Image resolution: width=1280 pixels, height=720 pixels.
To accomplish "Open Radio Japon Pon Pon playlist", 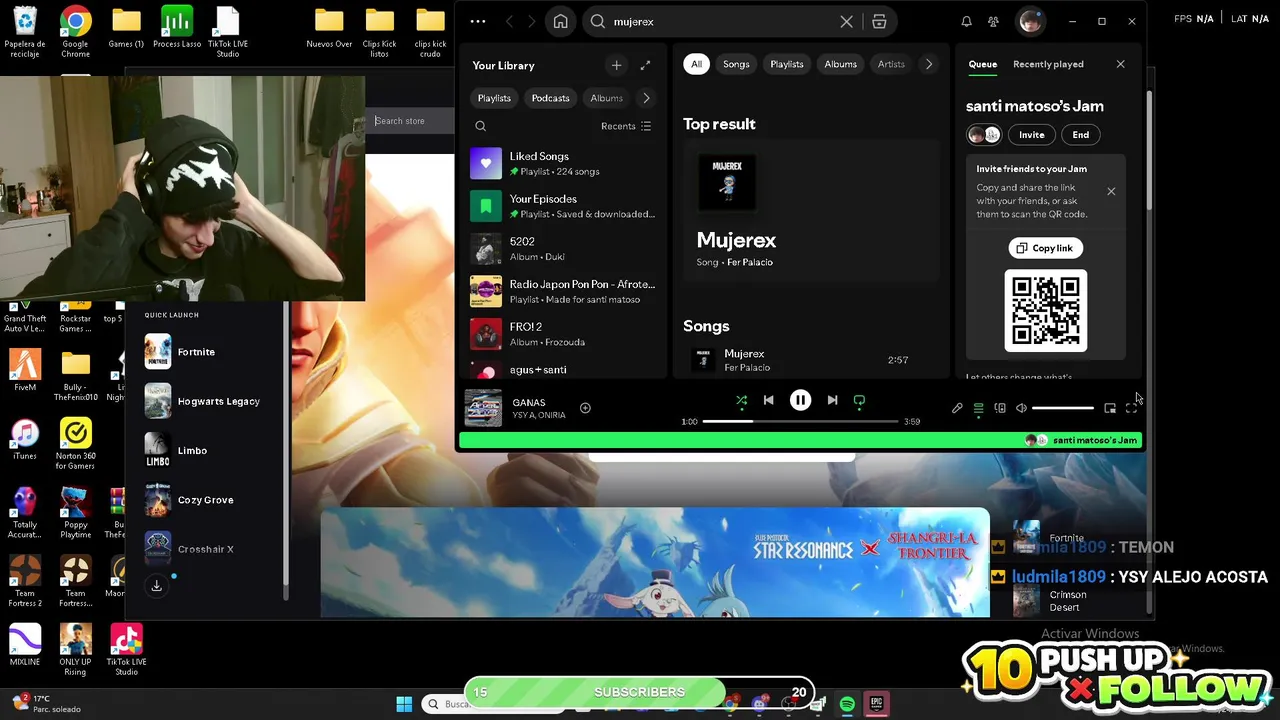I will click(x=564, y=291).
